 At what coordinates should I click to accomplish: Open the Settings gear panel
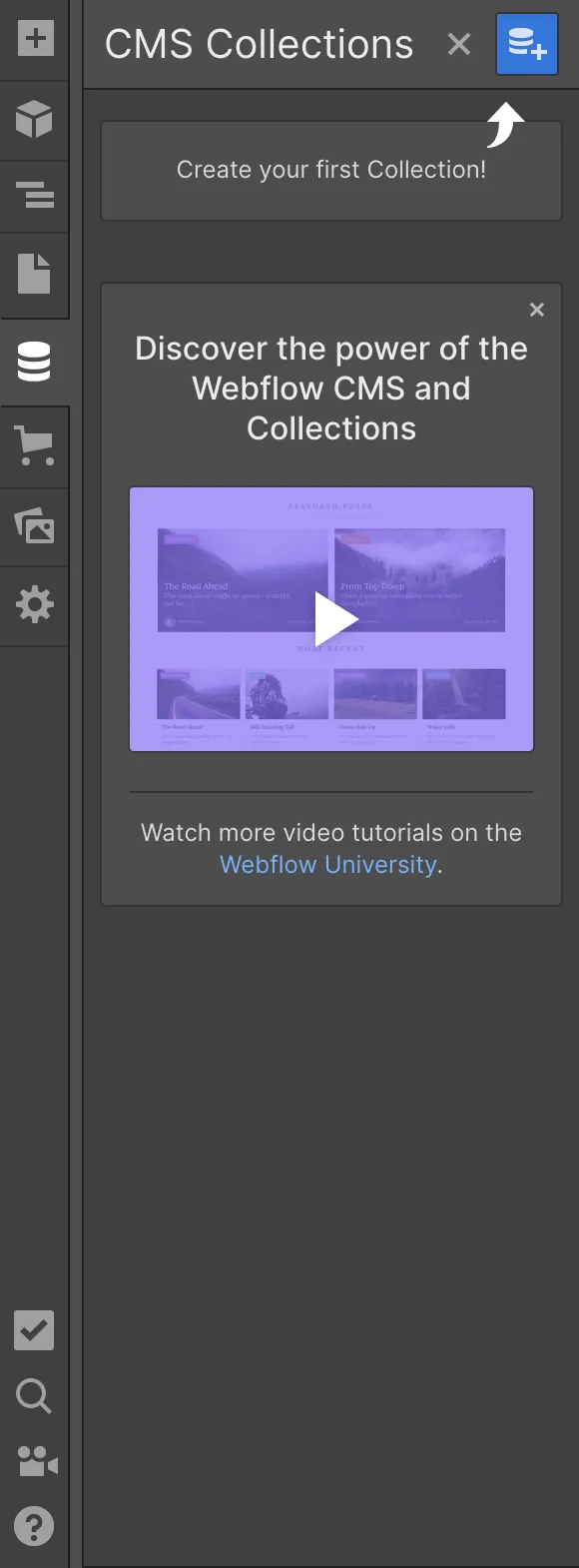click(x=34, y=605)
